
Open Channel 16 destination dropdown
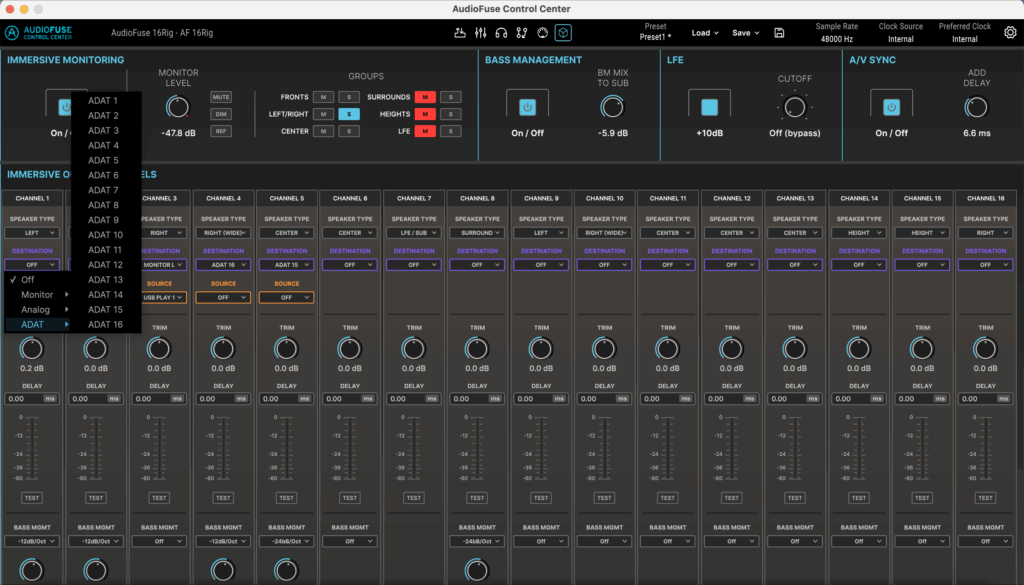click(986, 265)
